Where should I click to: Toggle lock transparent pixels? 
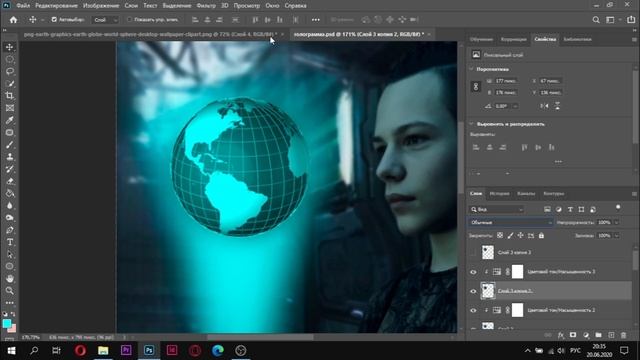tap(500, 236)
